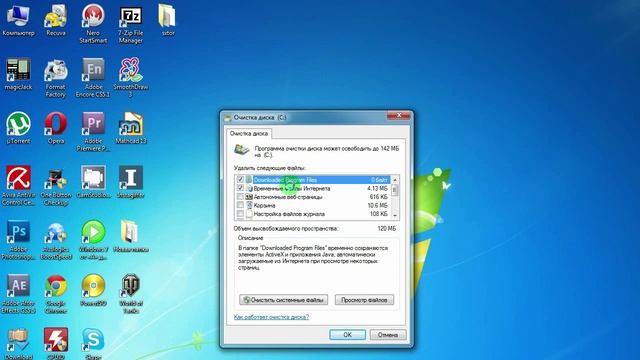Screen dimensions: 640x360
Task: Open the Opera browser icon
Action: pyautogui.click(x=56, y=128)
